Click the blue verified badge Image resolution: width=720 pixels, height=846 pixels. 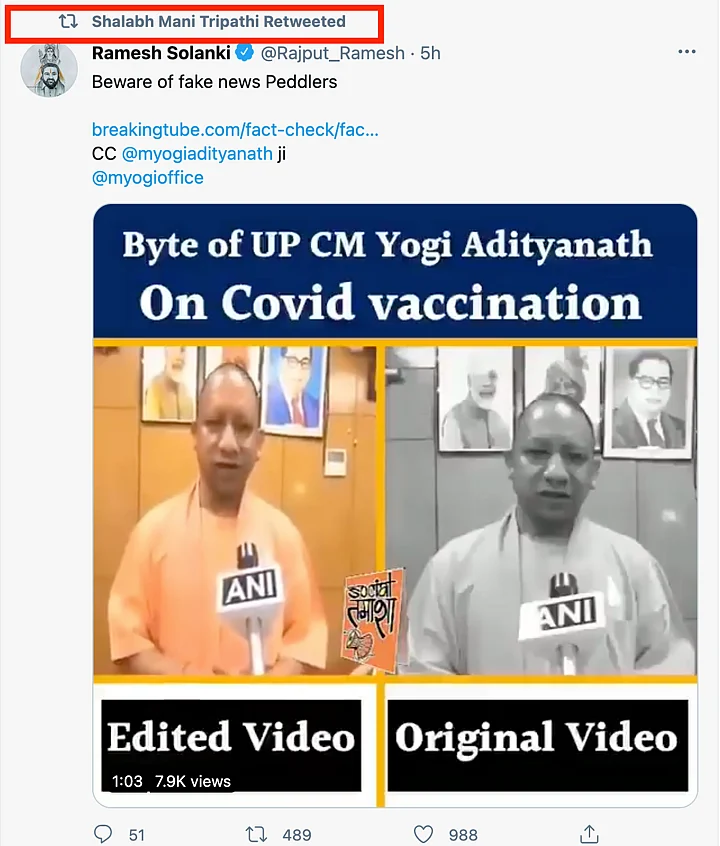click(244, 53)
